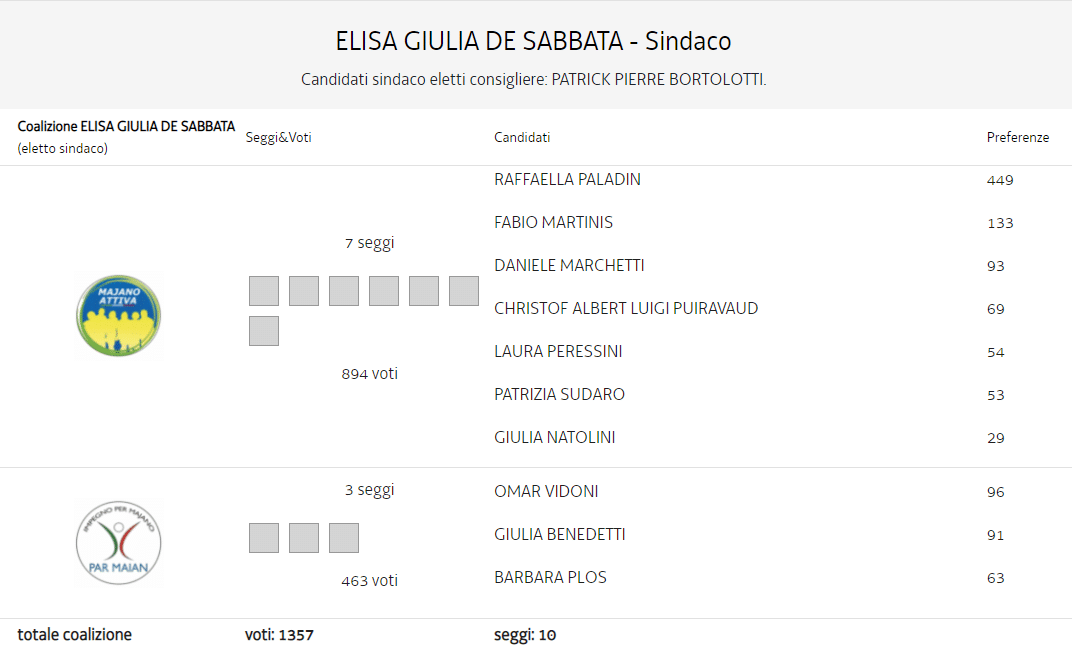Open Giulia Benedetti candidate entry

[559, 535]
